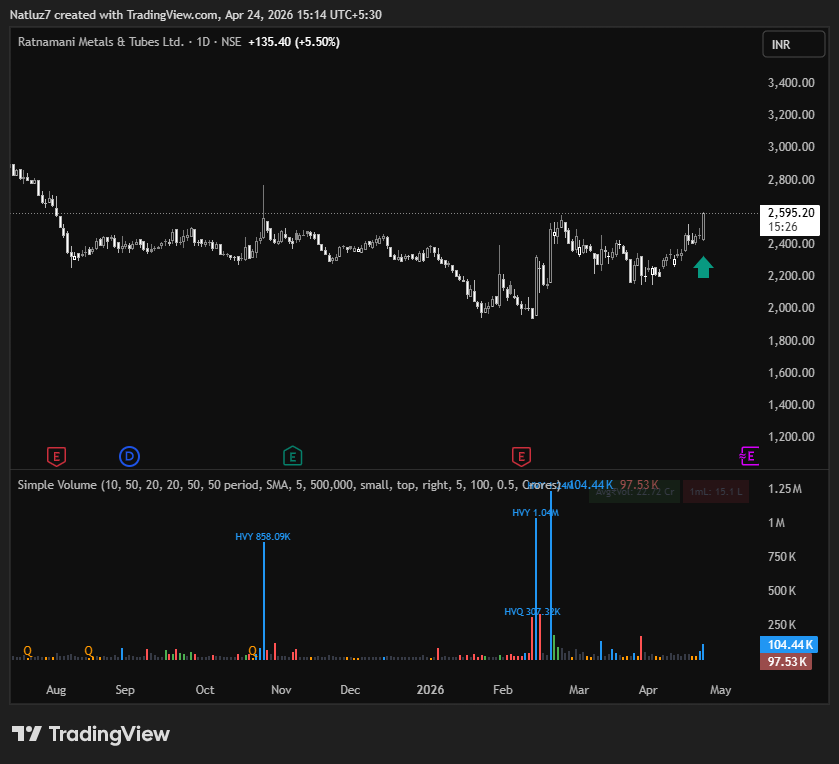Click the +135.40 (+5.50%) change value
The height and width of the screenshot is (764, 839).
pos(294,42)
